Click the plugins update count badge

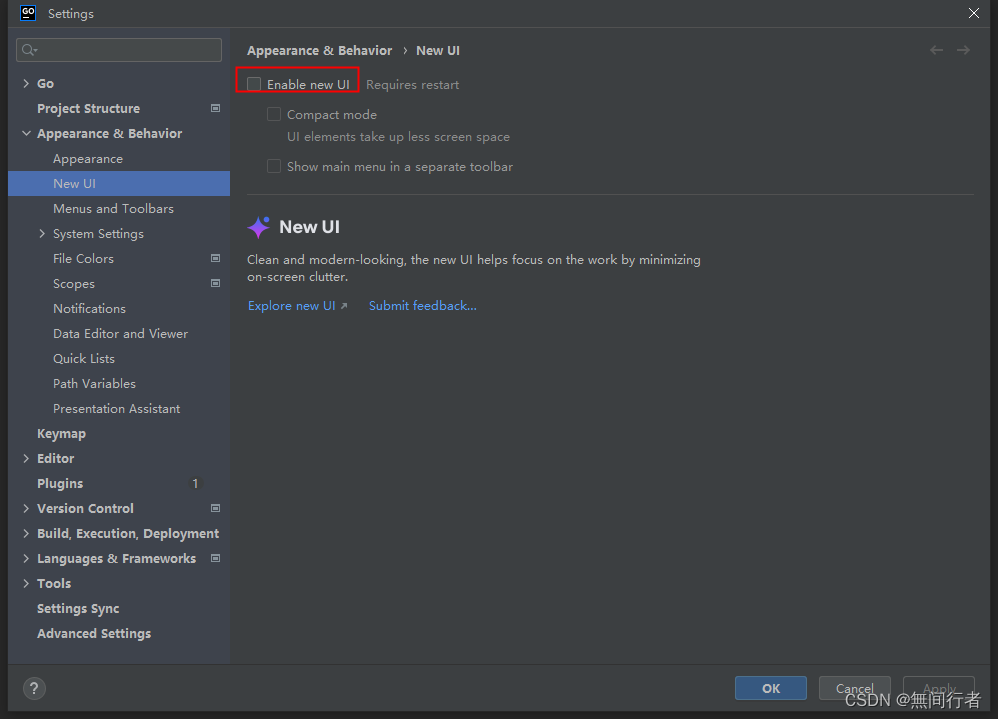click(x=195, y=484)
